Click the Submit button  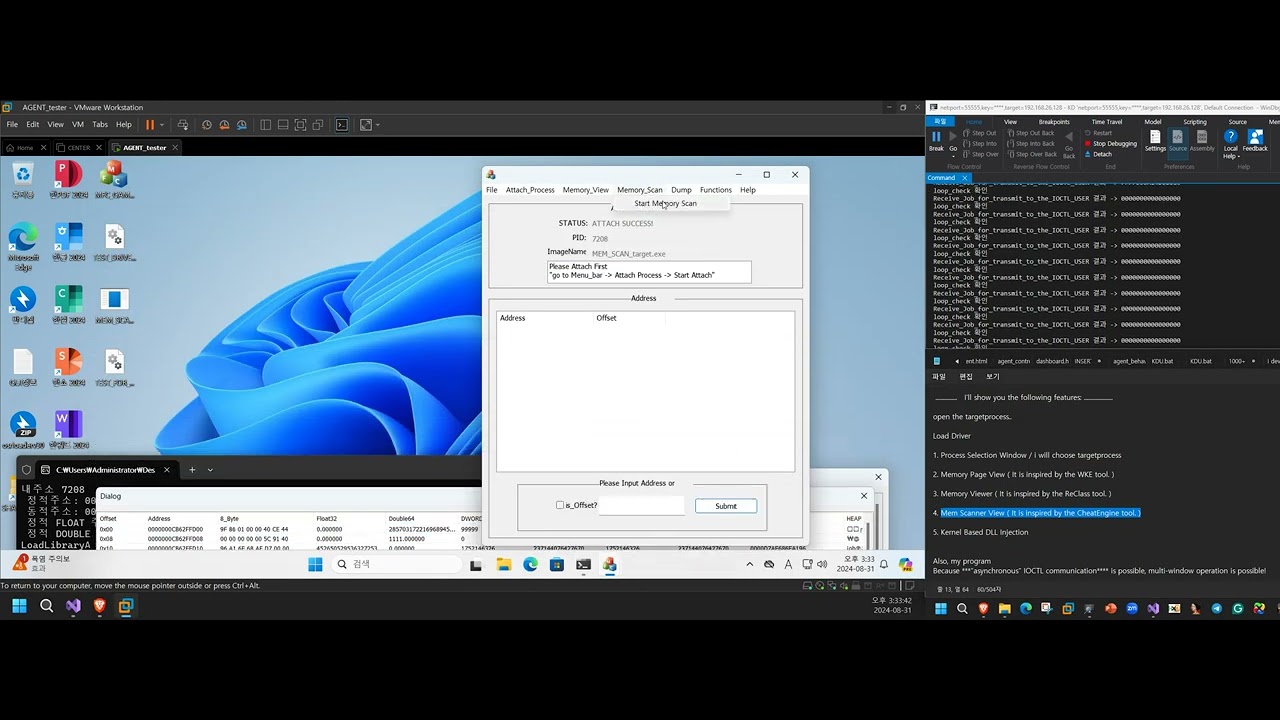pos(726,506)
